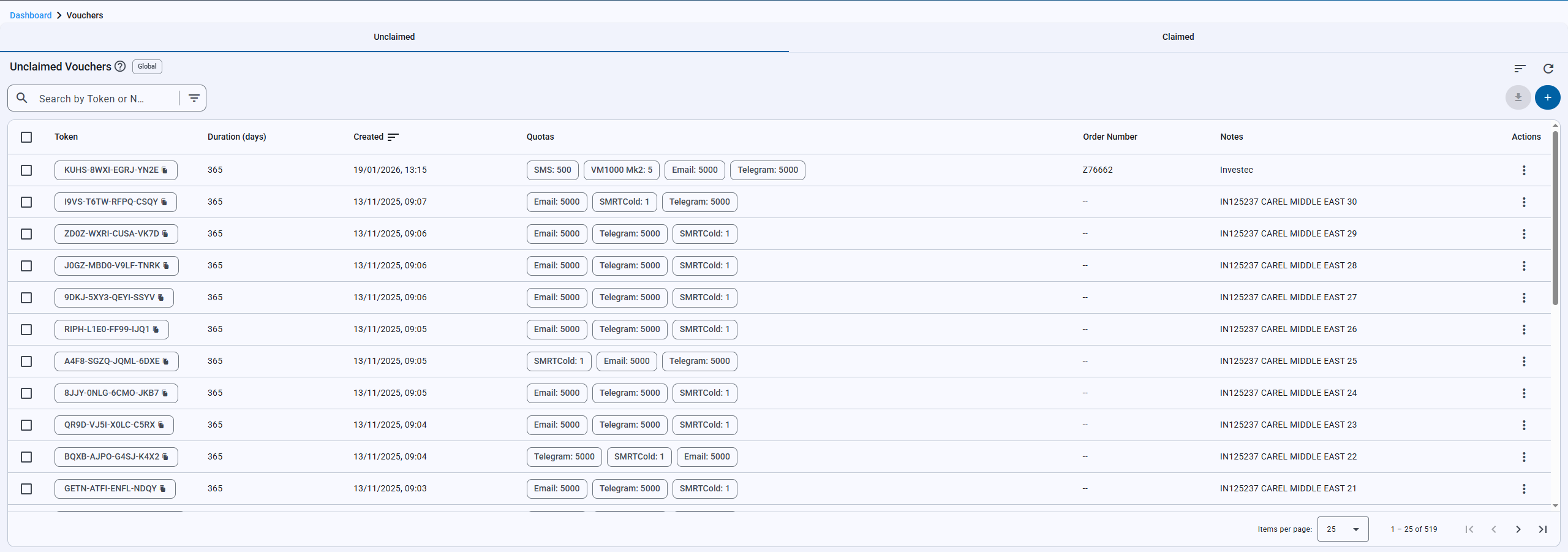The width and height of the screenshot is (1568, 552).
Task: Open actions menu for CAREL MIDDLE EAST 25
Action: coord(1524,361)
